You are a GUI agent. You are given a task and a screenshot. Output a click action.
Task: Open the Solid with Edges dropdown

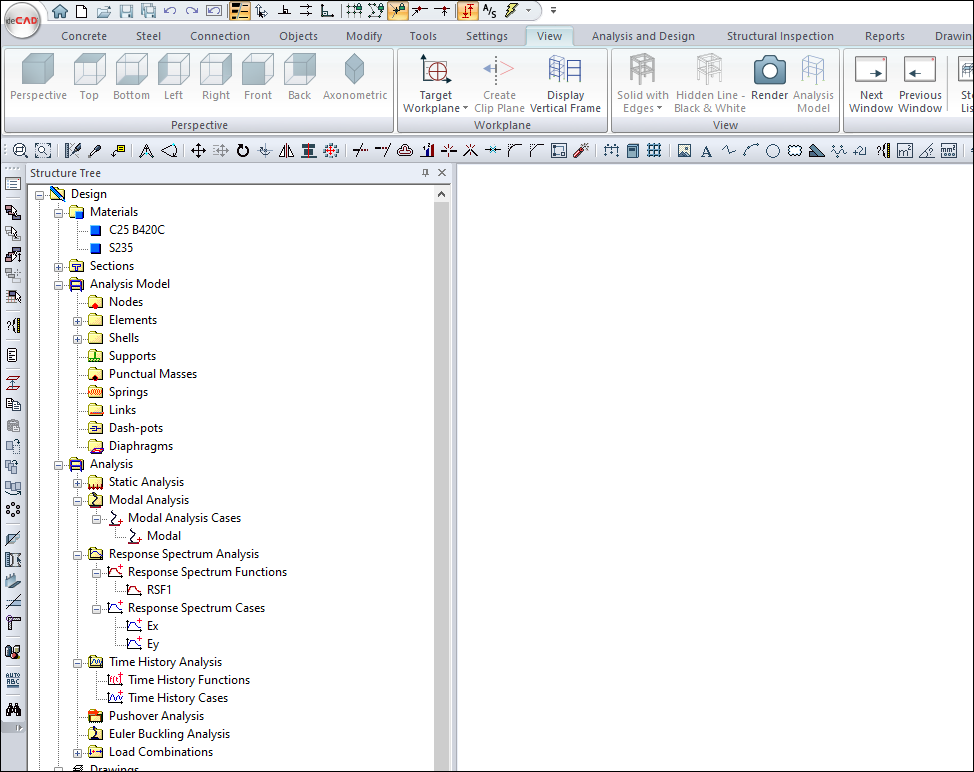click(642, 108)
